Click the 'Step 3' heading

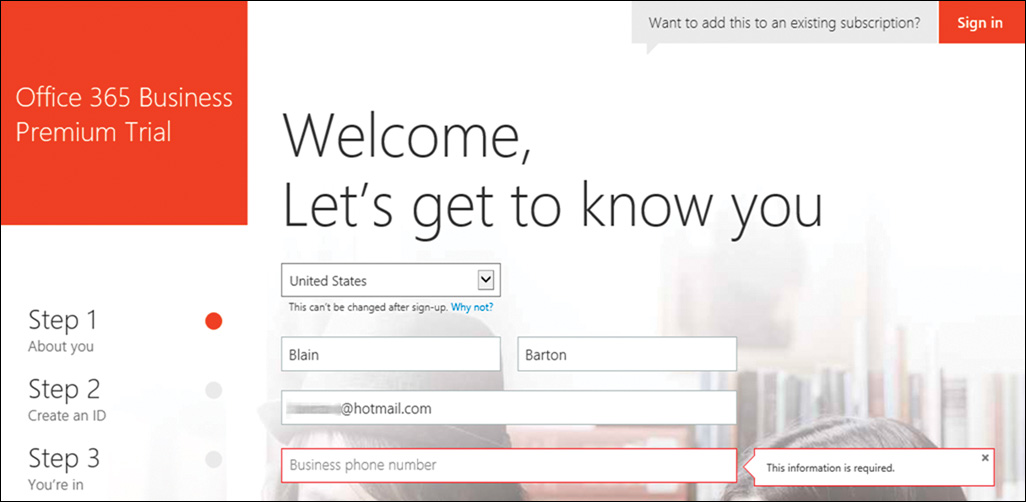pyautogui.click(x=64, y=458)
